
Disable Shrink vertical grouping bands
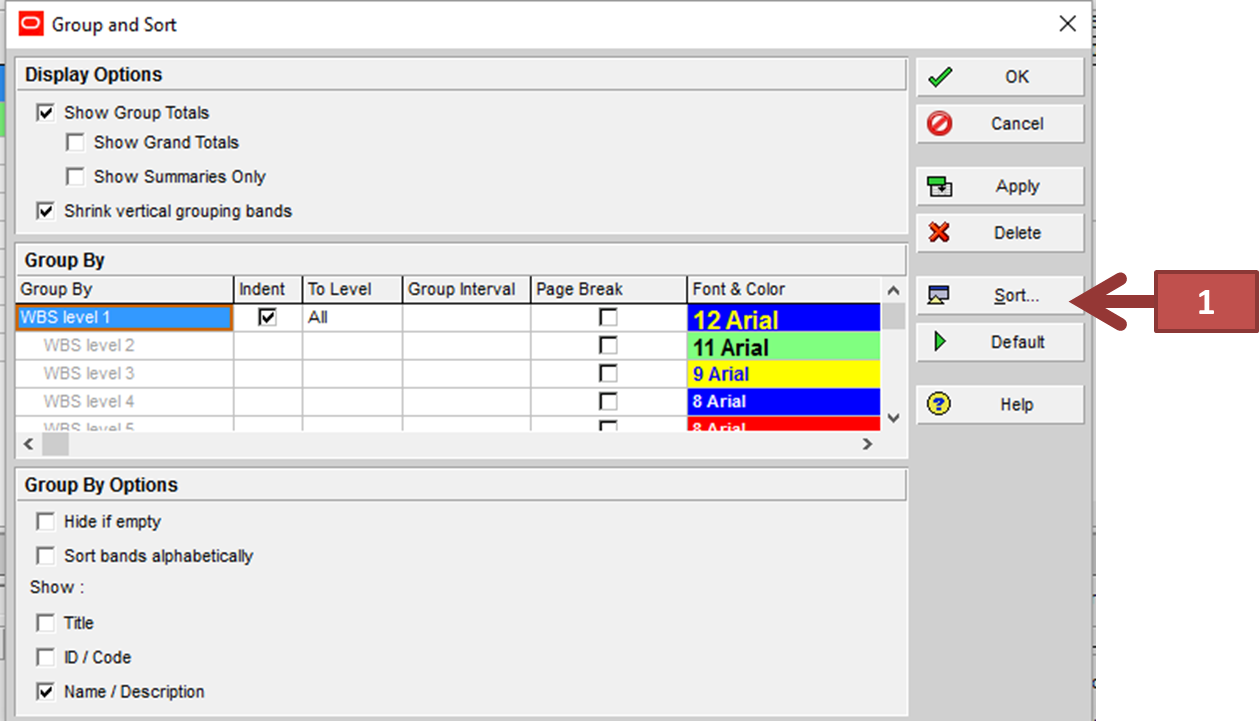pos(45,211)
